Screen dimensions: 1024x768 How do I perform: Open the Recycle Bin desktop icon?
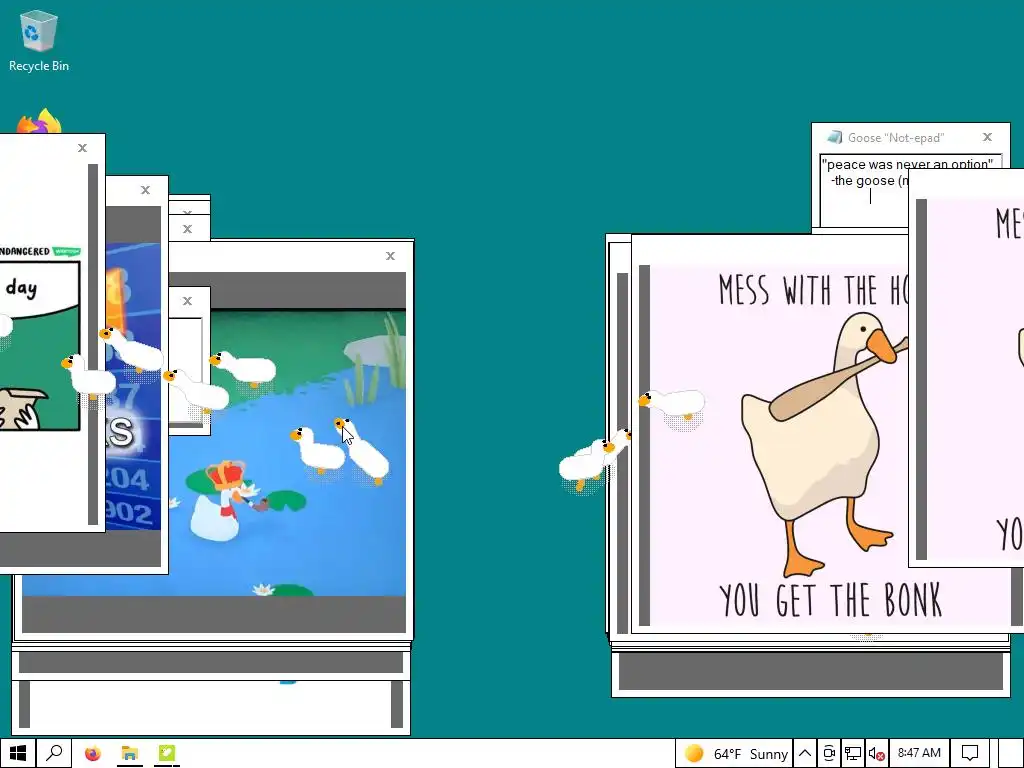coord(39,40)
